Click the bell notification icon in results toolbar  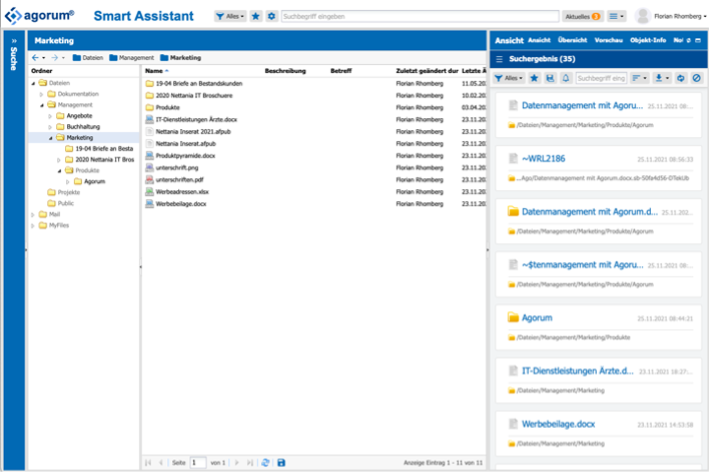coord(565,78)
